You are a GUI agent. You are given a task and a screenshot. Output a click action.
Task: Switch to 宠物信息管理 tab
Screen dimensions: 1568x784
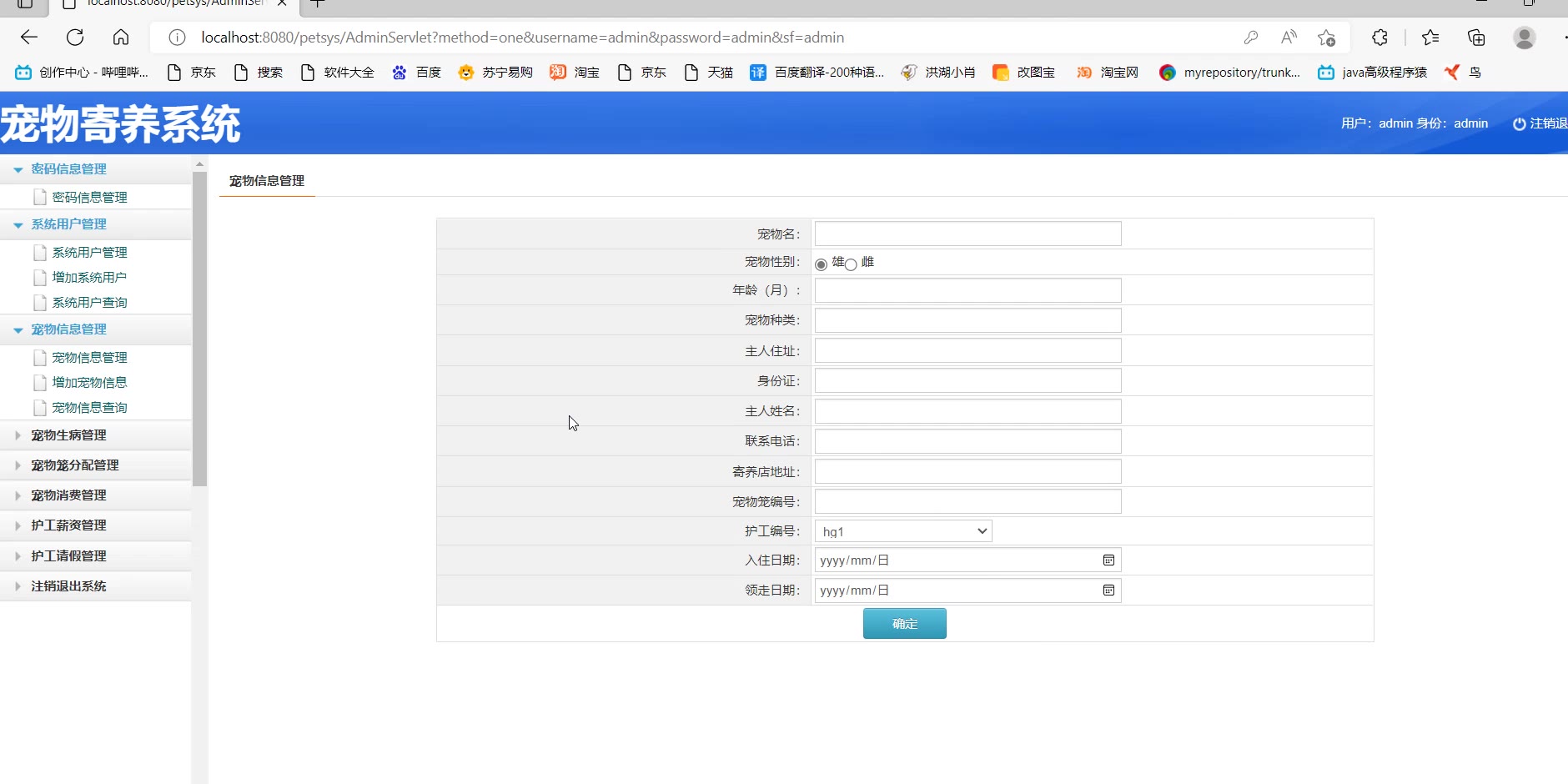click(x=267, y=181)
